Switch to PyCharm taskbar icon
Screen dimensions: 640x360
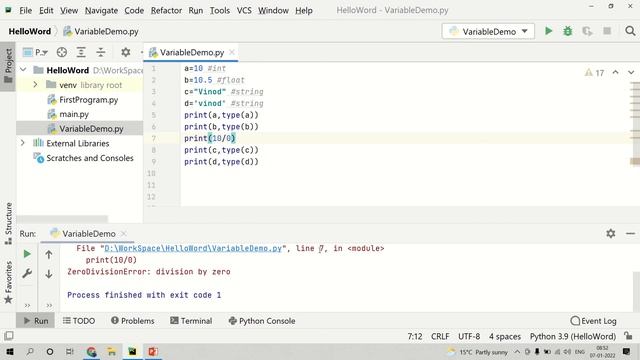coord(132,351)
